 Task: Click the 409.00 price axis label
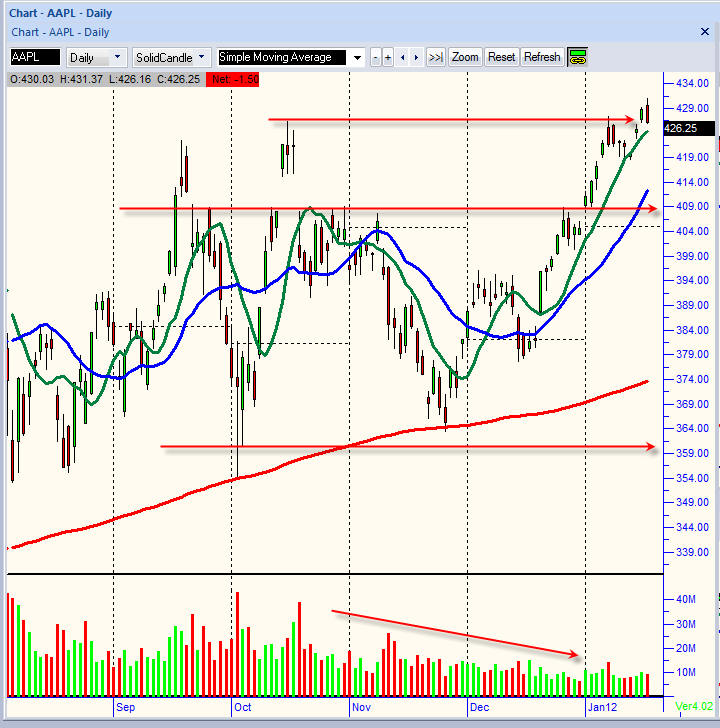[692, 206]
